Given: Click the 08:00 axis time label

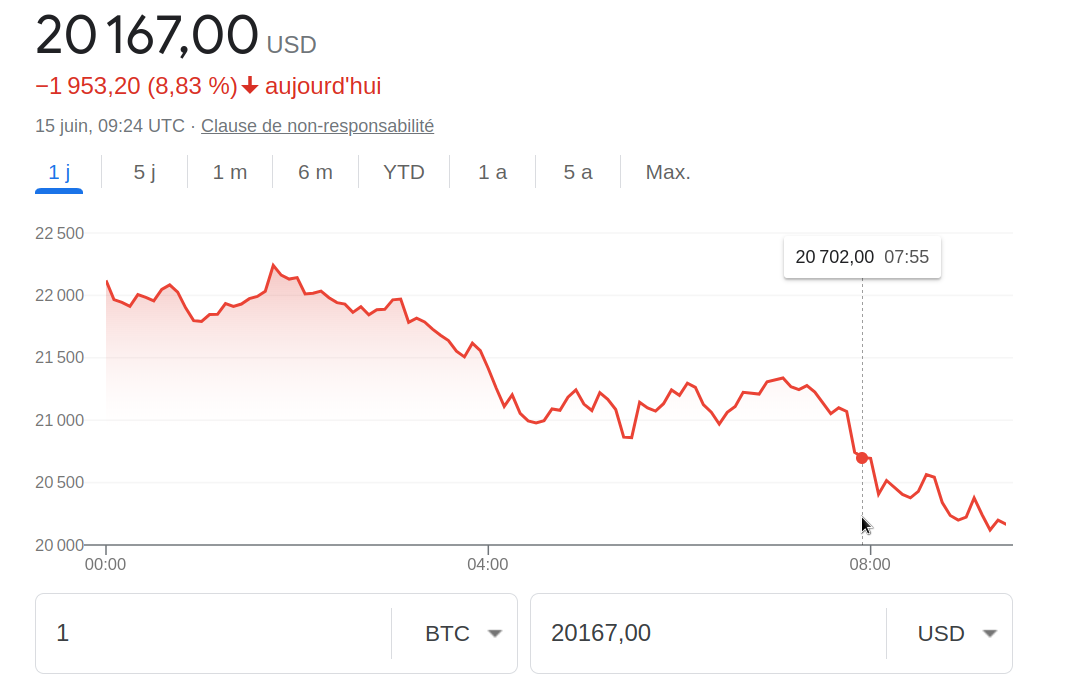Looking at the screenshot, I should click(870, 564).
